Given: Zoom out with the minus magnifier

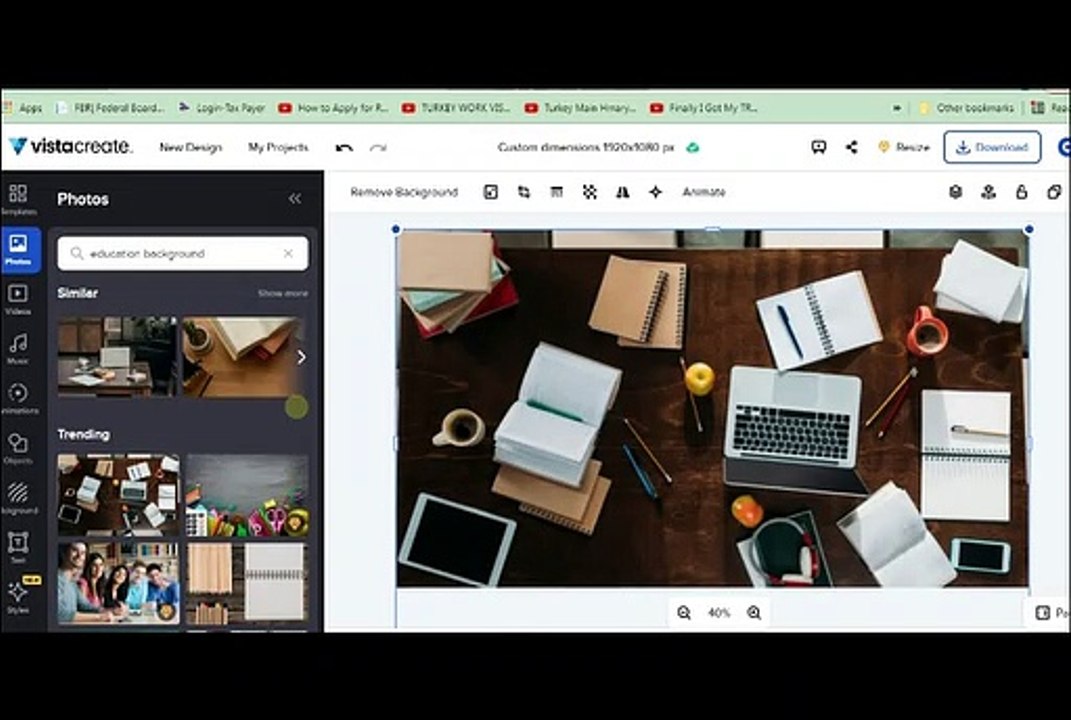Looking at the screenshot, I should click(x=684, y=613).
